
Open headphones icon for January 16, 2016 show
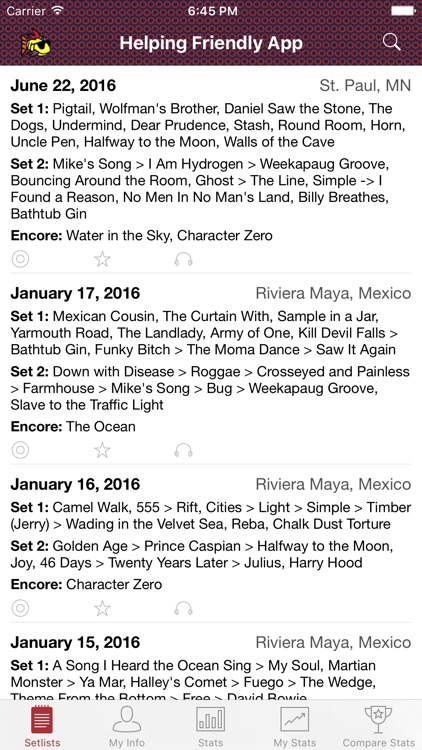coord(183,608)
